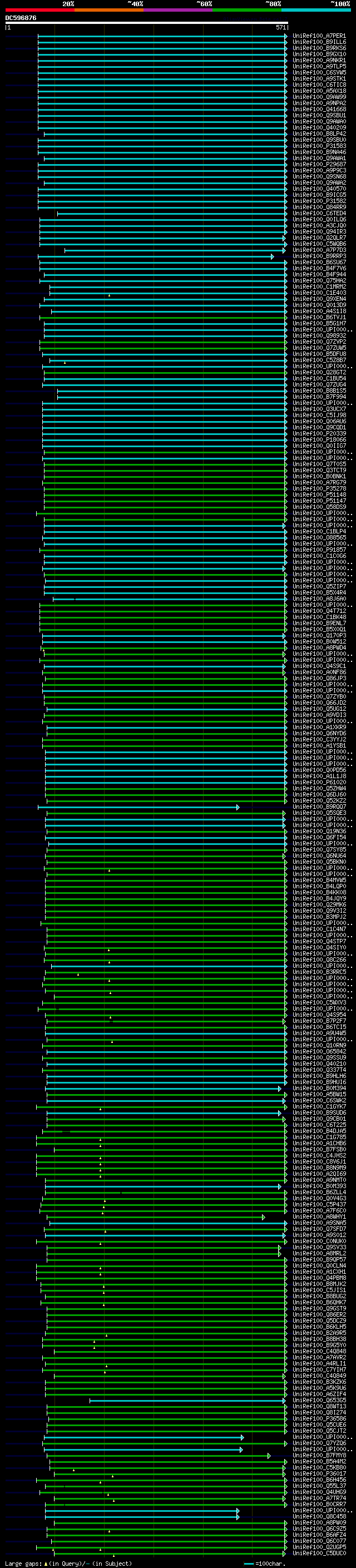The height and width of the screenshot is (1568, 356).
Task: Click the UniRef100_C5WQB6 label
Action: 319,244
